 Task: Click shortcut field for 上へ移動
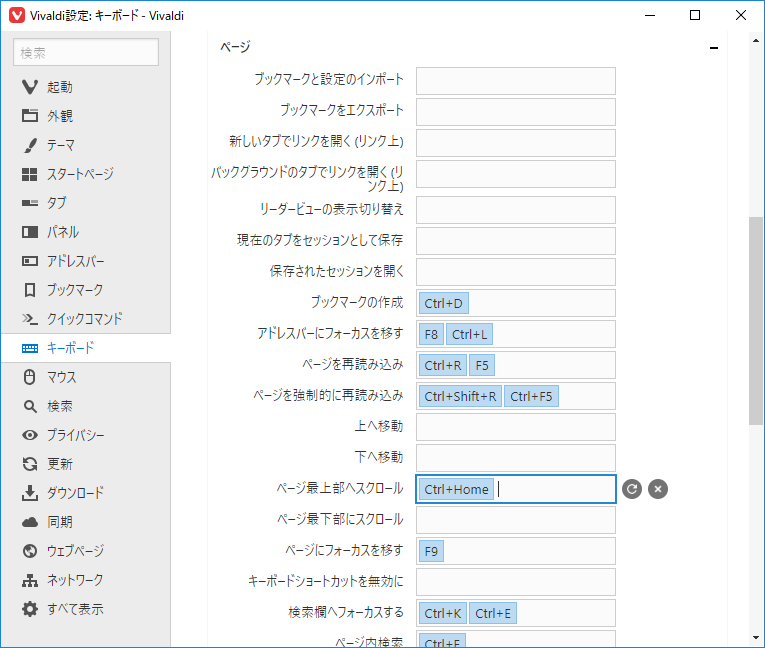(x=516, y=427)
